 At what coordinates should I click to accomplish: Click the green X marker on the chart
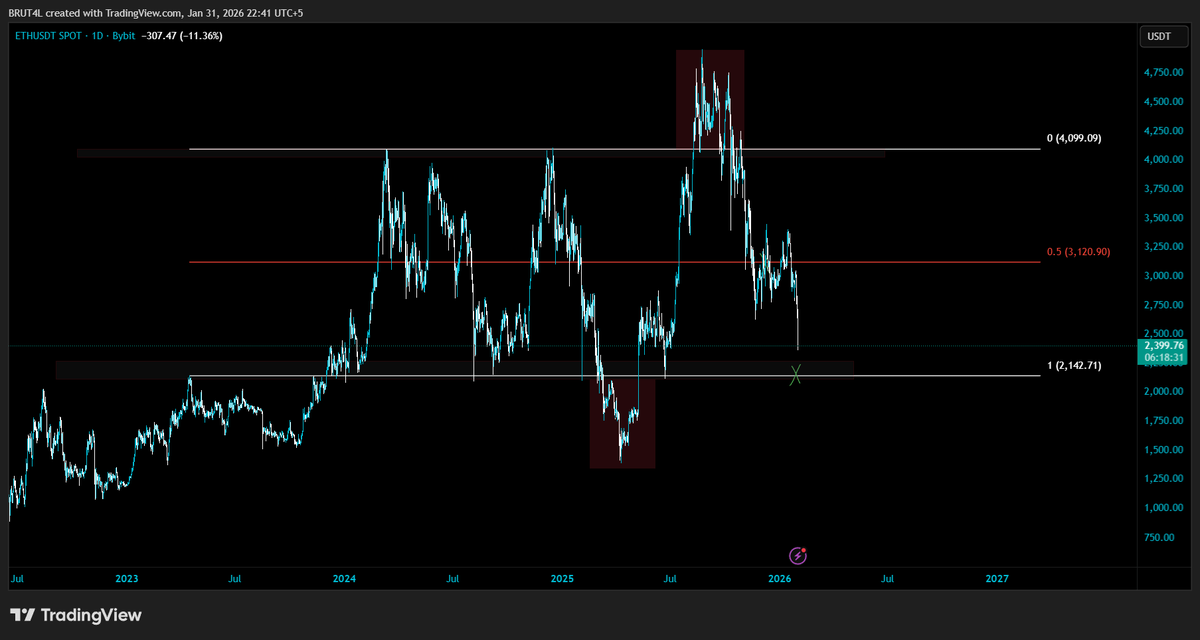coord(796,375)
